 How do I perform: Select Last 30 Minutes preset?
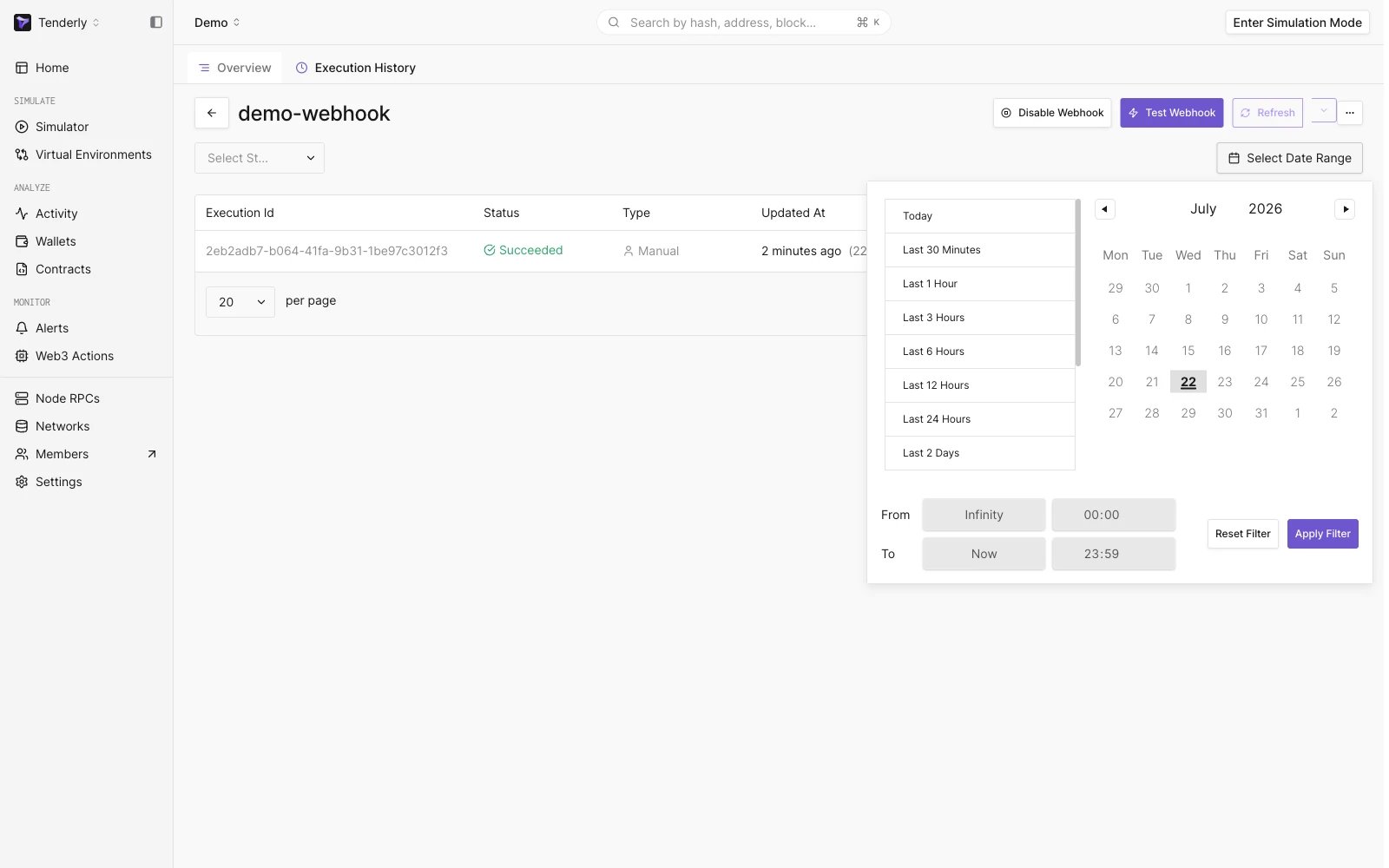pyautogui.click(x=980, y=250)
